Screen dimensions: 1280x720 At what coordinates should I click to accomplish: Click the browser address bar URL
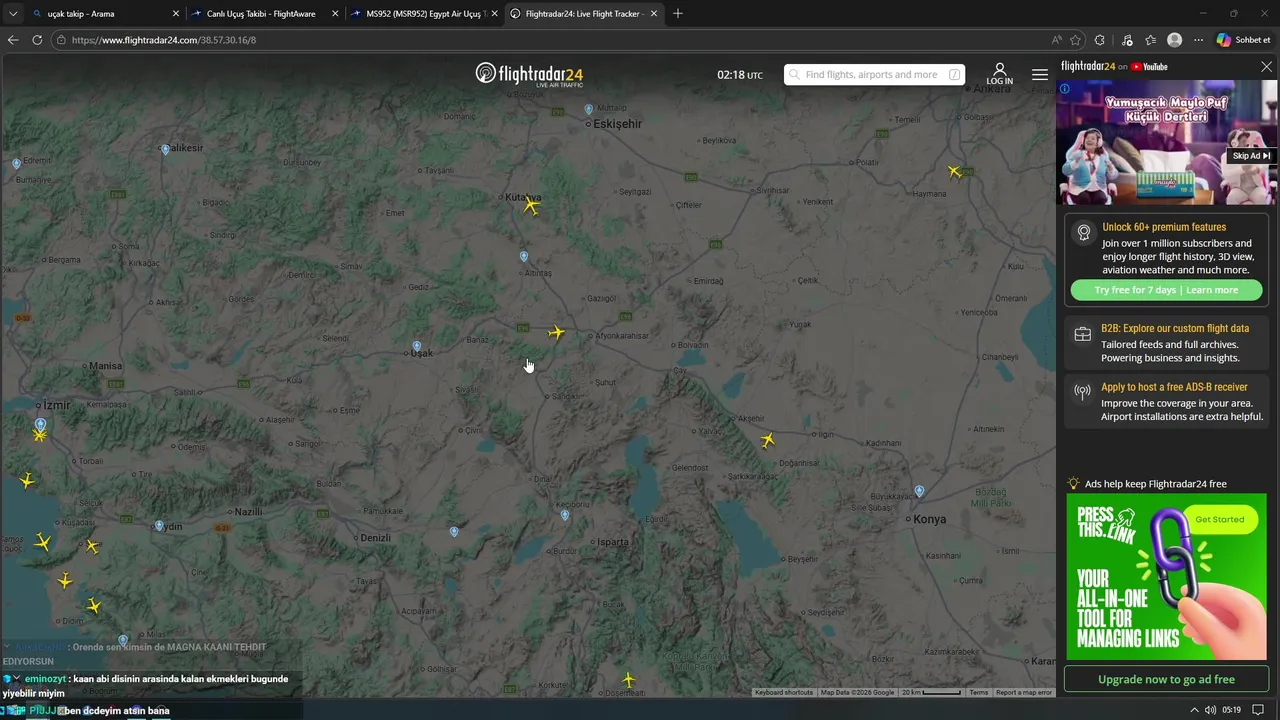point(164,40)
